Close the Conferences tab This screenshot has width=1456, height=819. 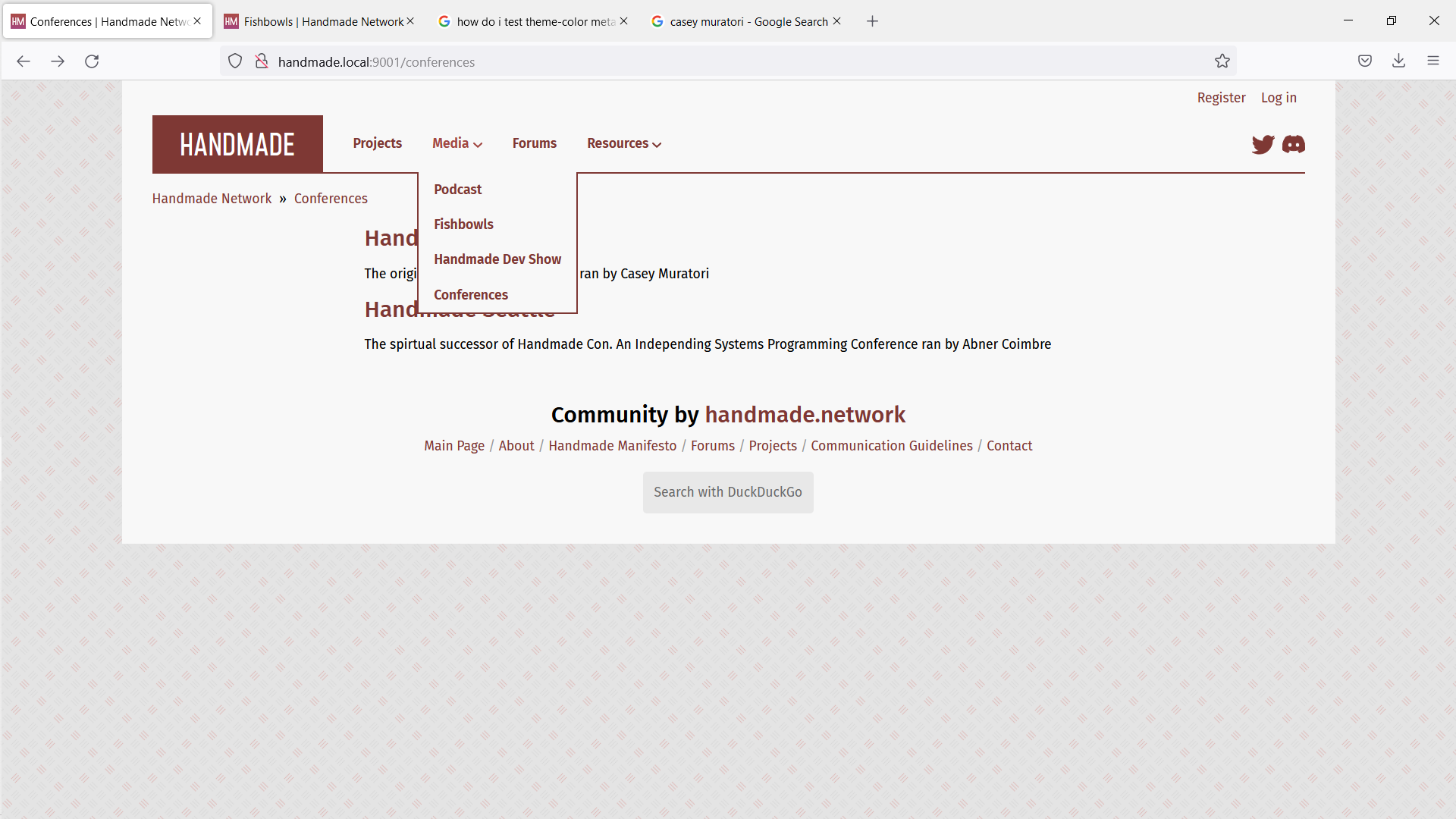[197, 21]
